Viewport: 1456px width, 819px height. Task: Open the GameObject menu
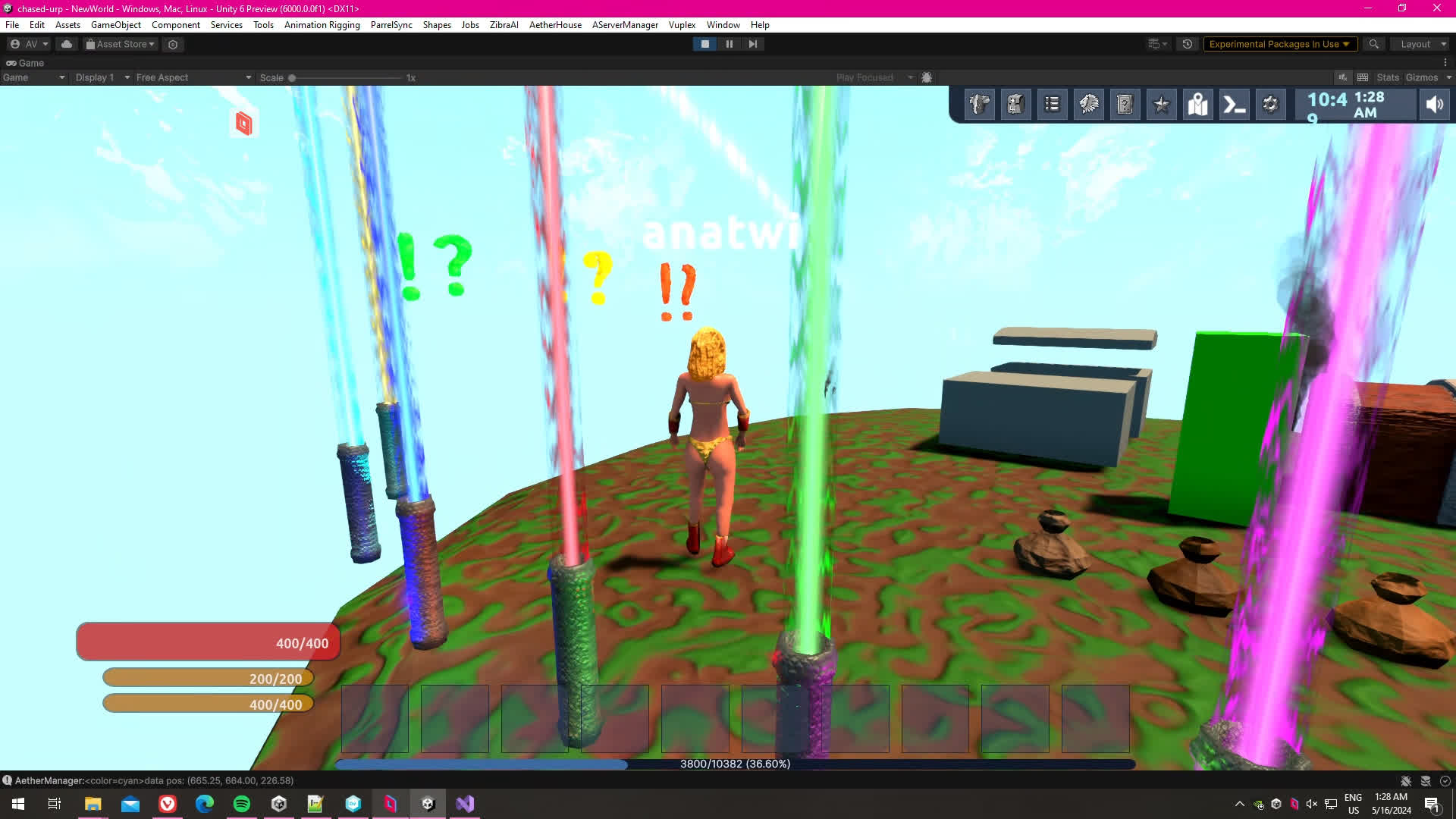pyautogui.click(x=115, y=25)
